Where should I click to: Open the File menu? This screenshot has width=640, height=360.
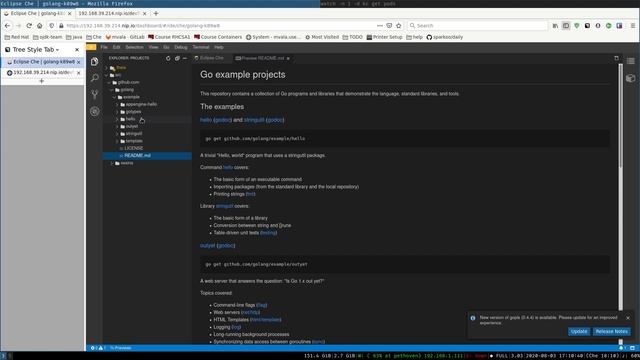(104, 47)
